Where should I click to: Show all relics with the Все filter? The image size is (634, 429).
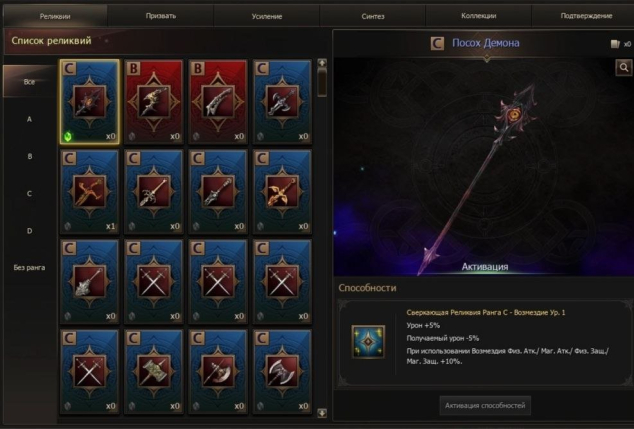(29, 82)
